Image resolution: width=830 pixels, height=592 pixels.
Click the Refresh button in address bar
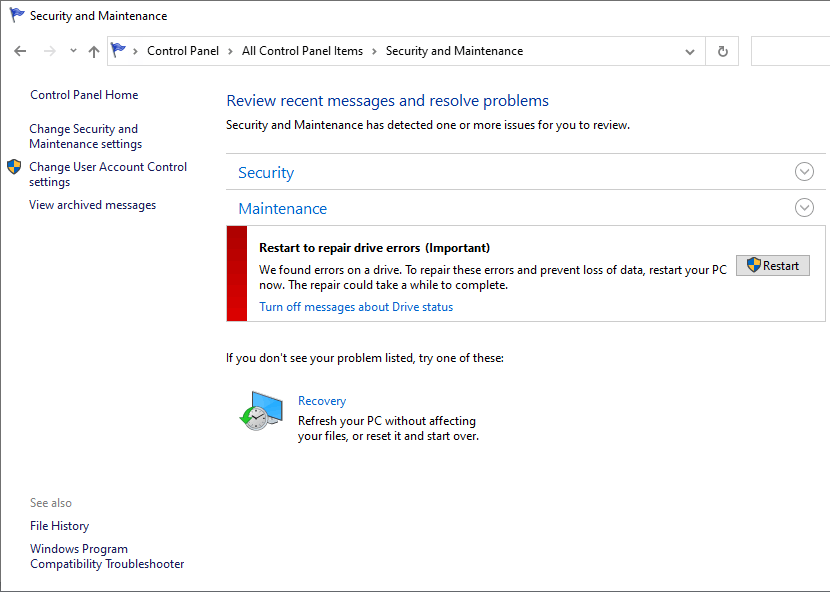[722, 51]
